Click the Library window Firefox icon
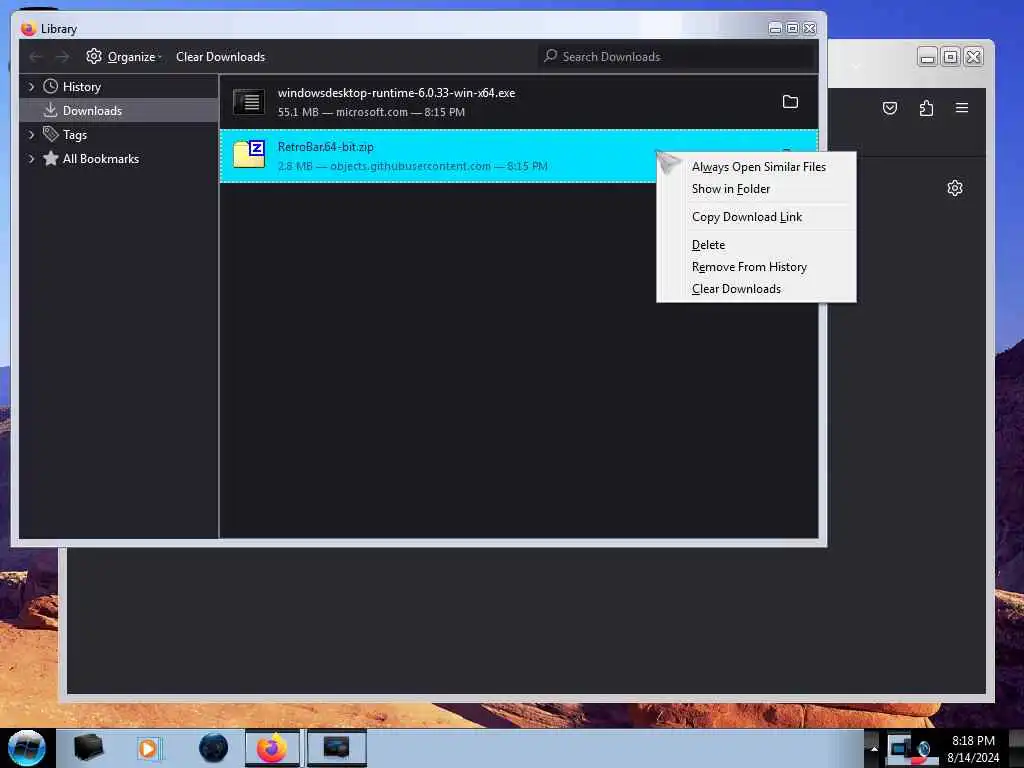 point(28,29)
